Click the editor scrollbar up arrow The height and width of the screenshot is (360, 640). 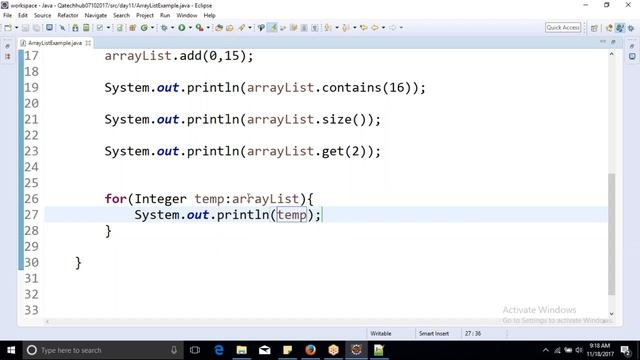611,54
